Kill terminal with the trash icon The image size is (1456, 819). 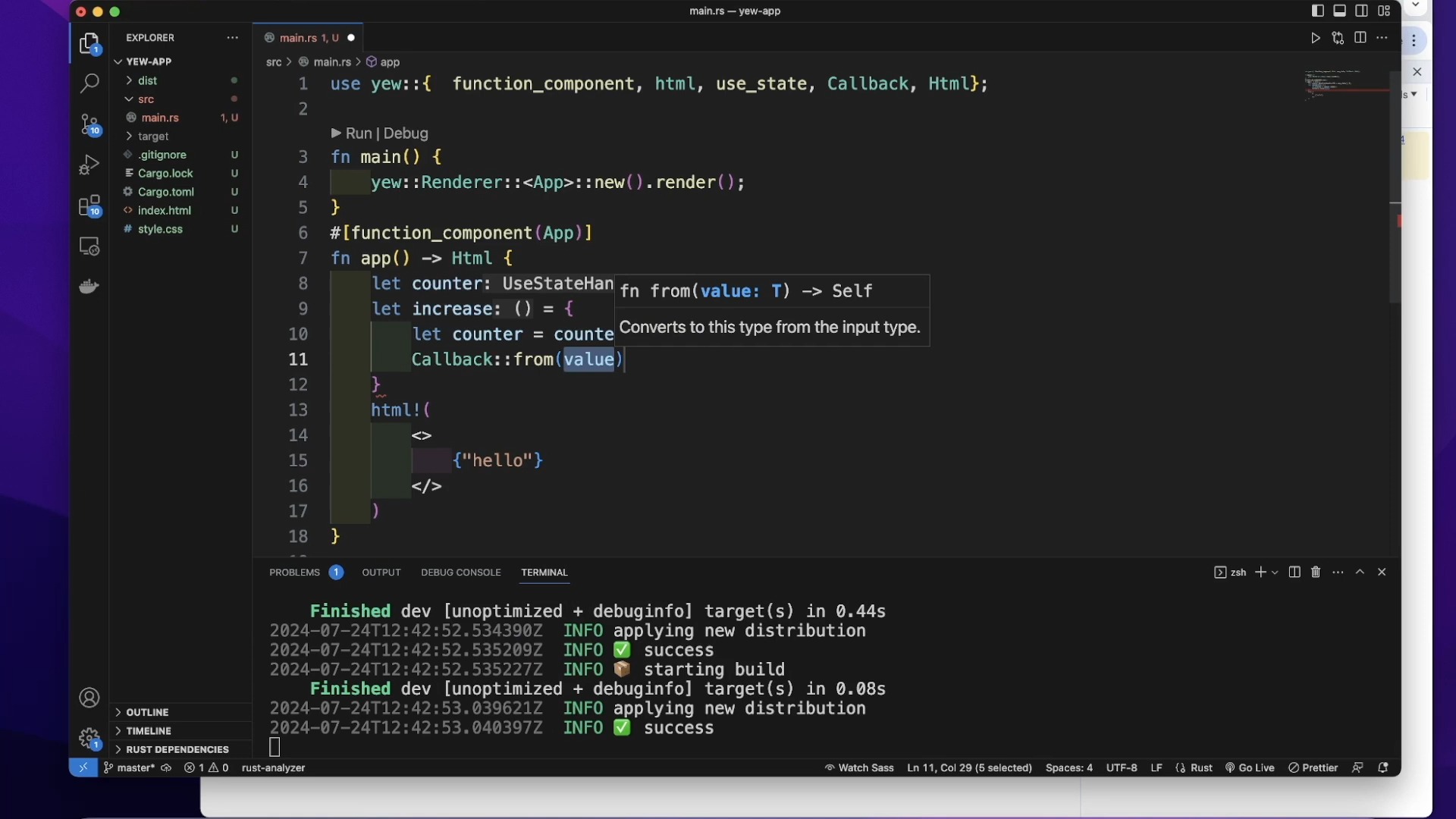point(1316,573)
